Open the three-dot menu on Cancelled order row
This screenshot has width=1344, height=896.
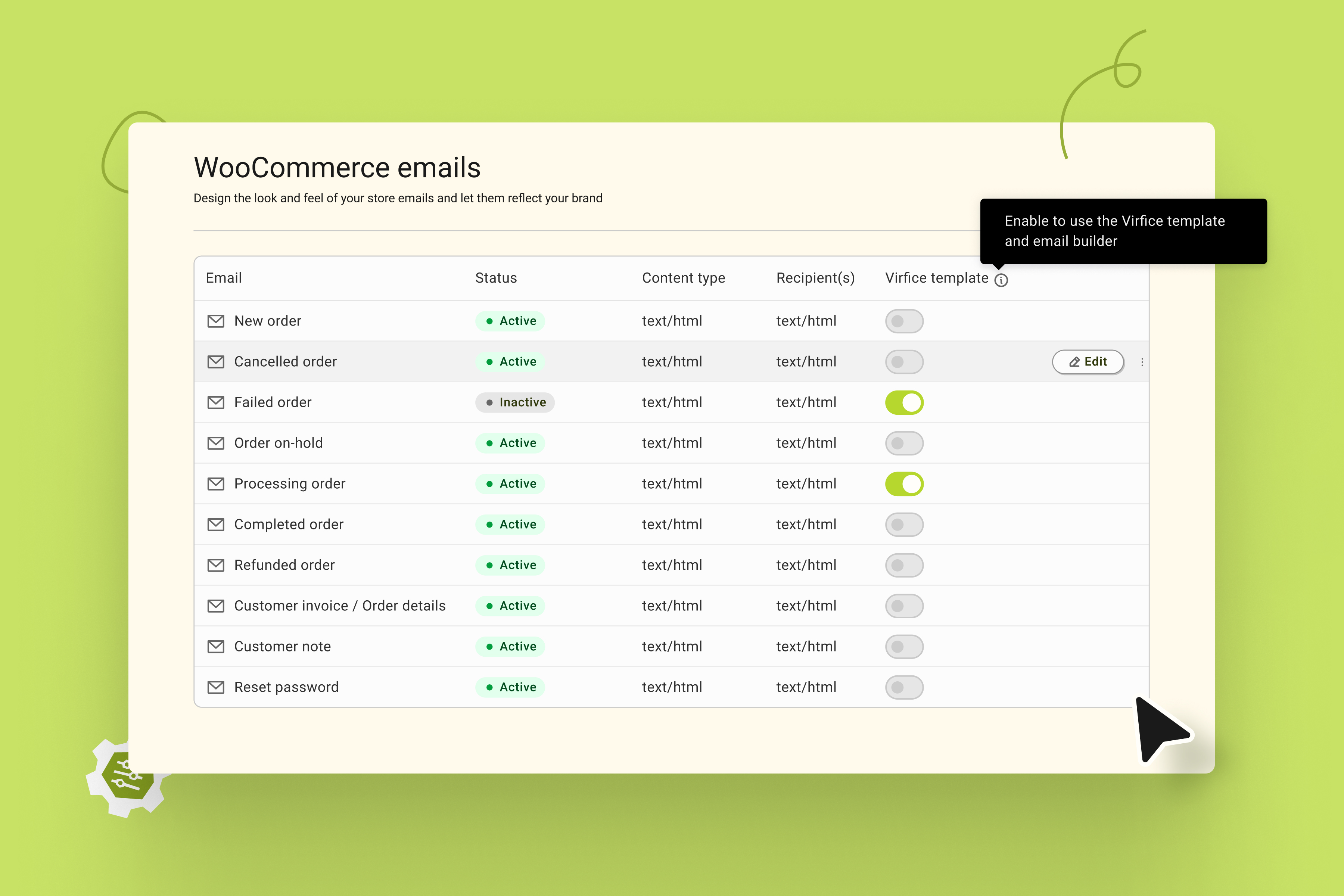(x=1142, y=362)
